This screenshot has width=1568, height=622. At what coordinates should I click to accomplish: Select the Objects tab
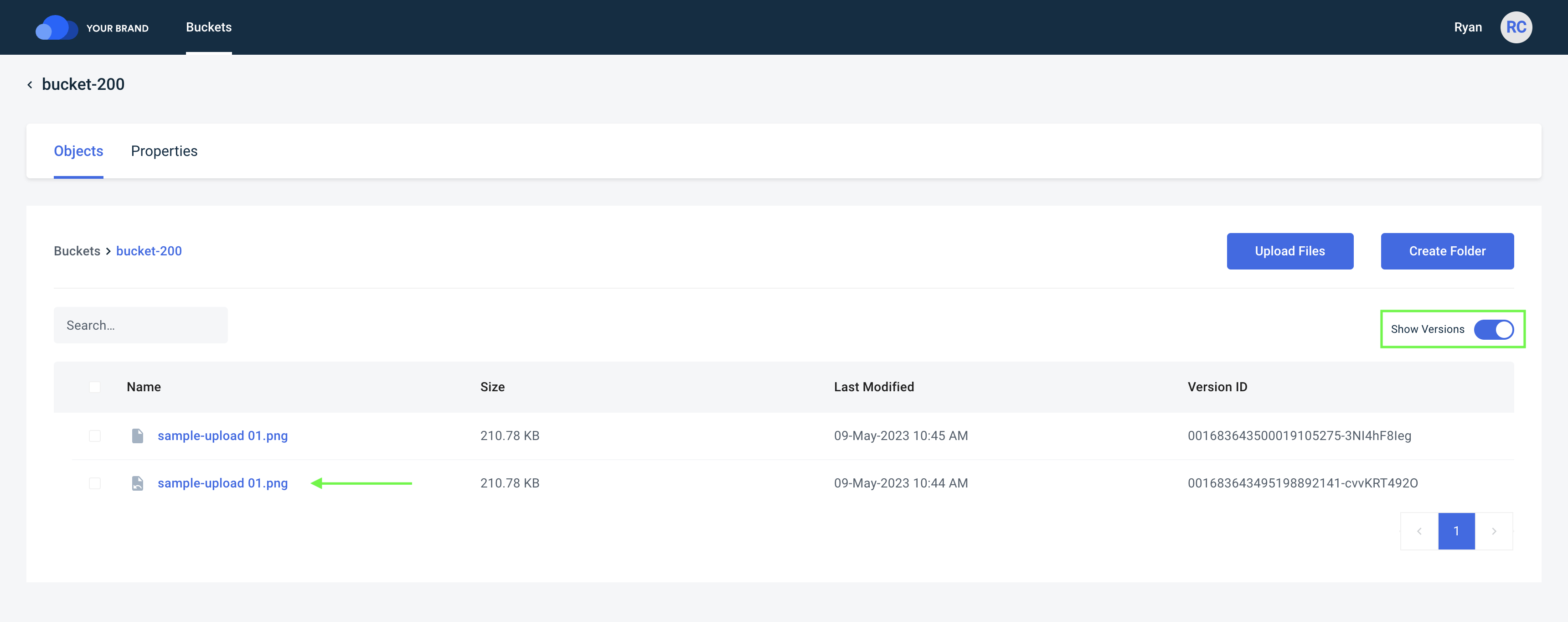[x=78, y=151]
